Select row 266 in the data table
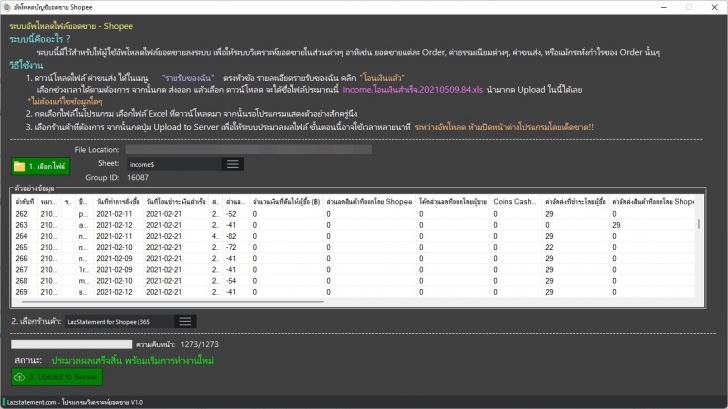The image size is (728, 409). point(354,259)
